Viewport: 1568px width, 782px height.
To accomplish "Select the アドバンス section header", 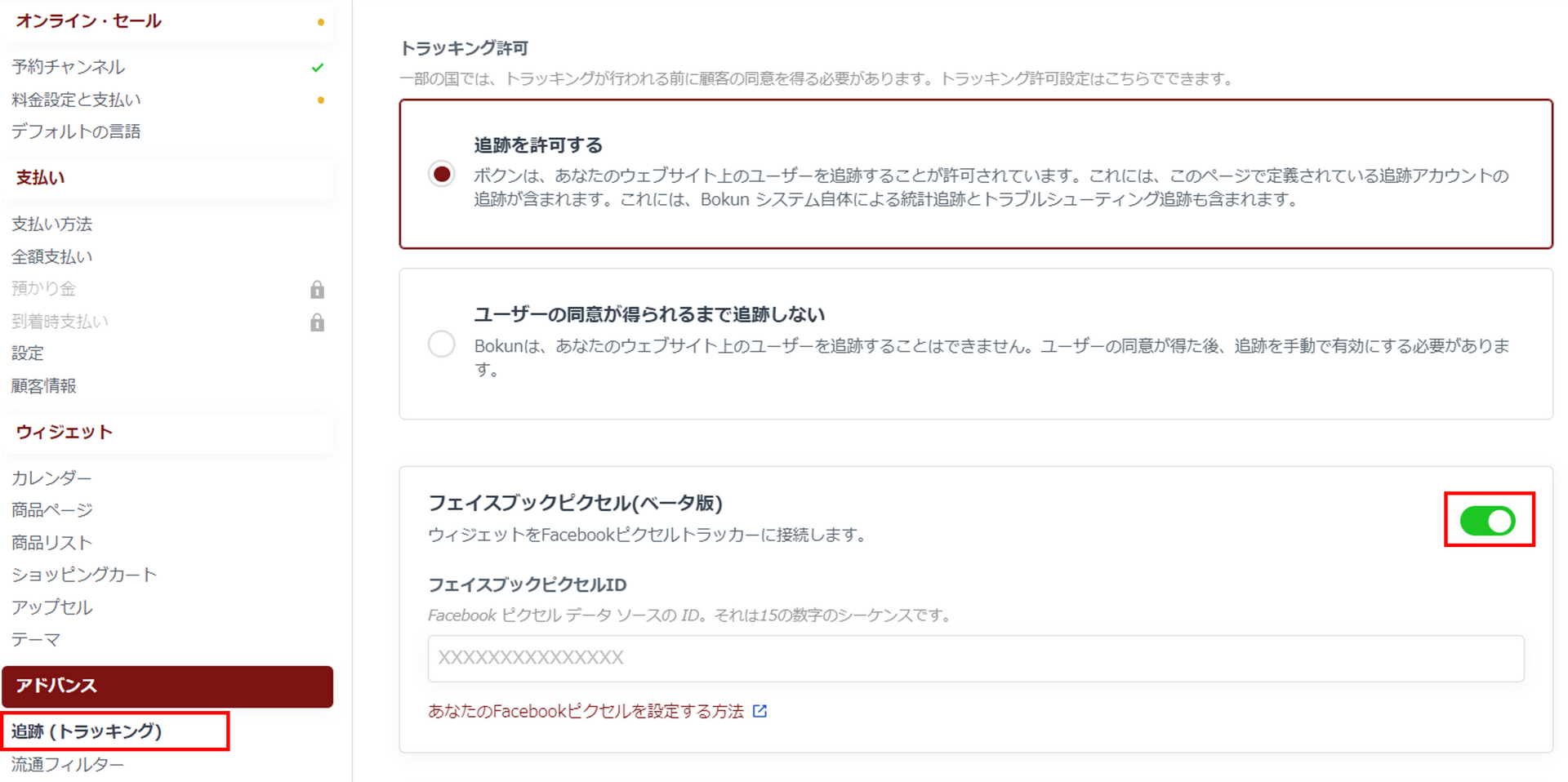I will pyautogui.click(x=167, y=686).
